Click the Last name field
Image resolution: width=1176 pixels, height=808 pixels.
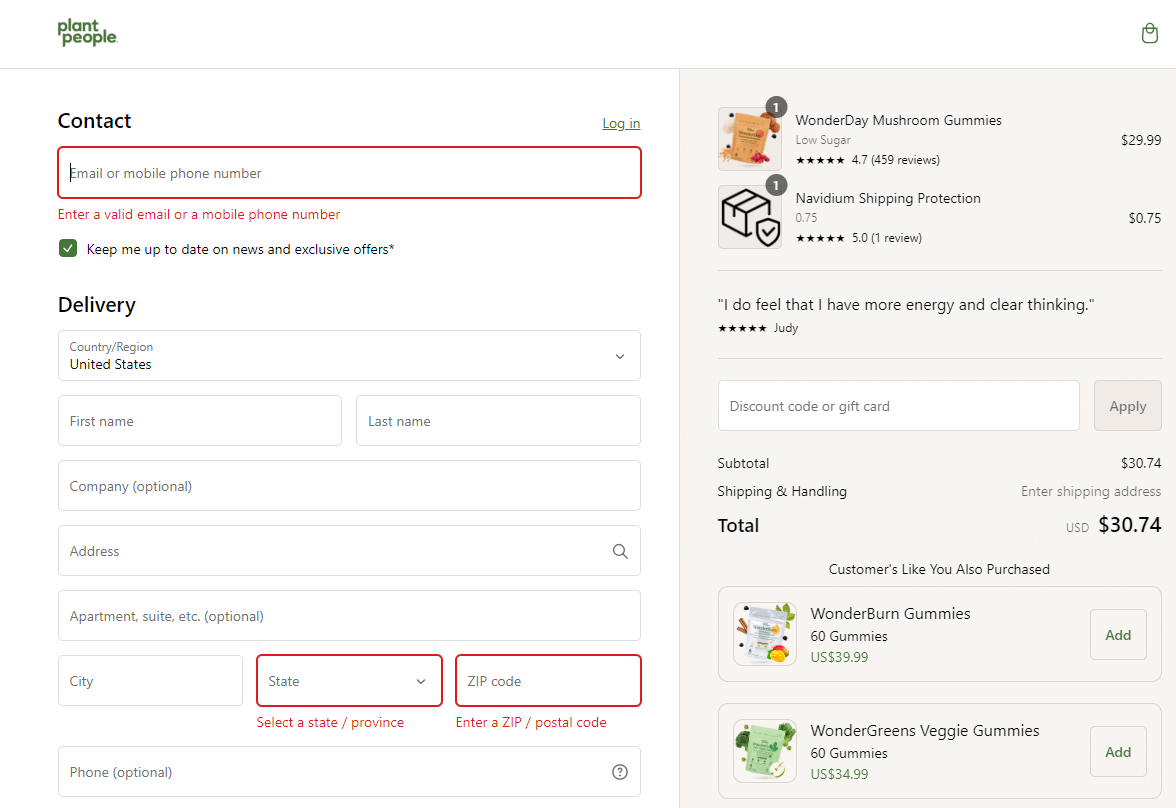[498, 421]
